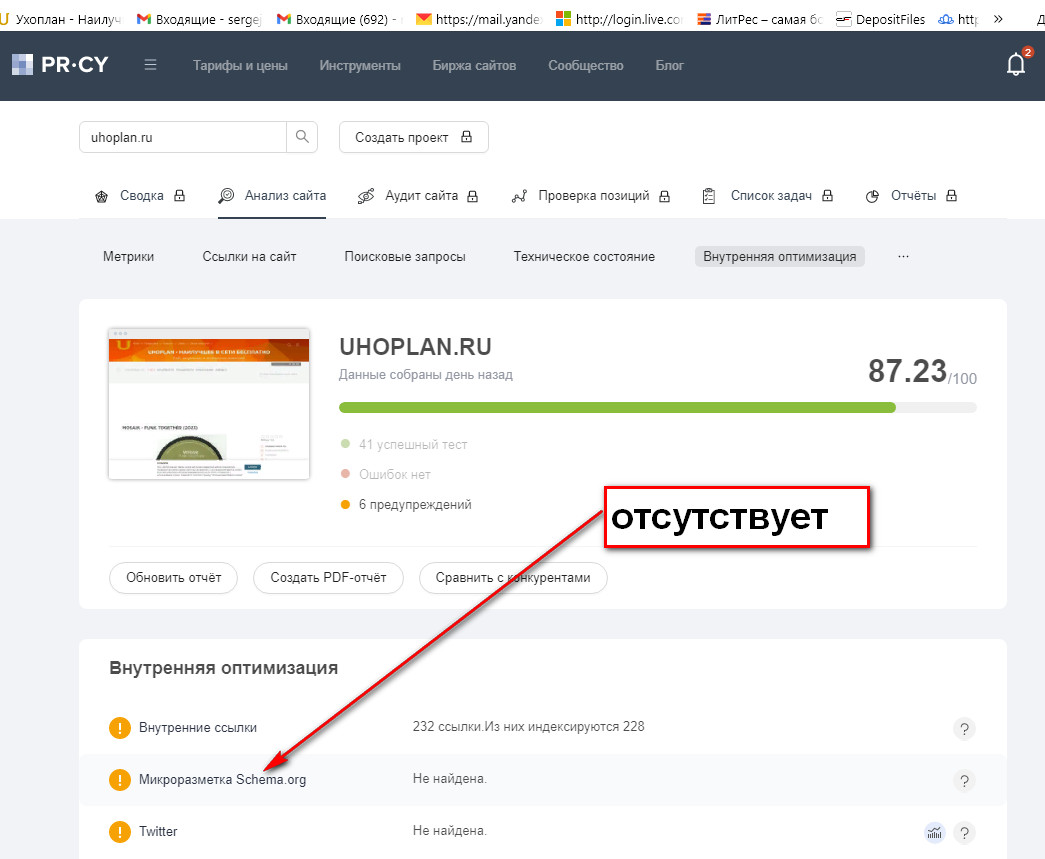Image resolution: width=1045 pixels, height=859 pixels.
Task: Open Инструменты menu
Action: [360, 65]
